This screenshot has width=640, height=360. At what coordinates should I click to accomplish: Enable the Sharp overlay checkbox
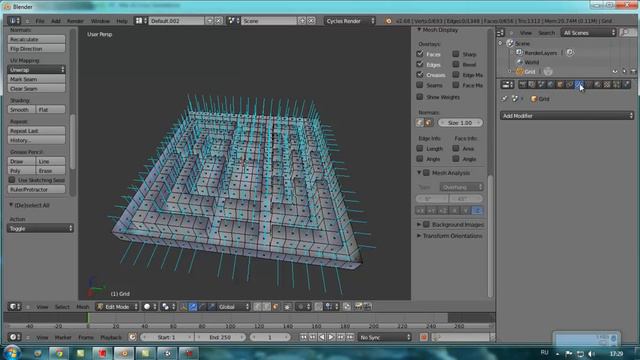(456, 54)
